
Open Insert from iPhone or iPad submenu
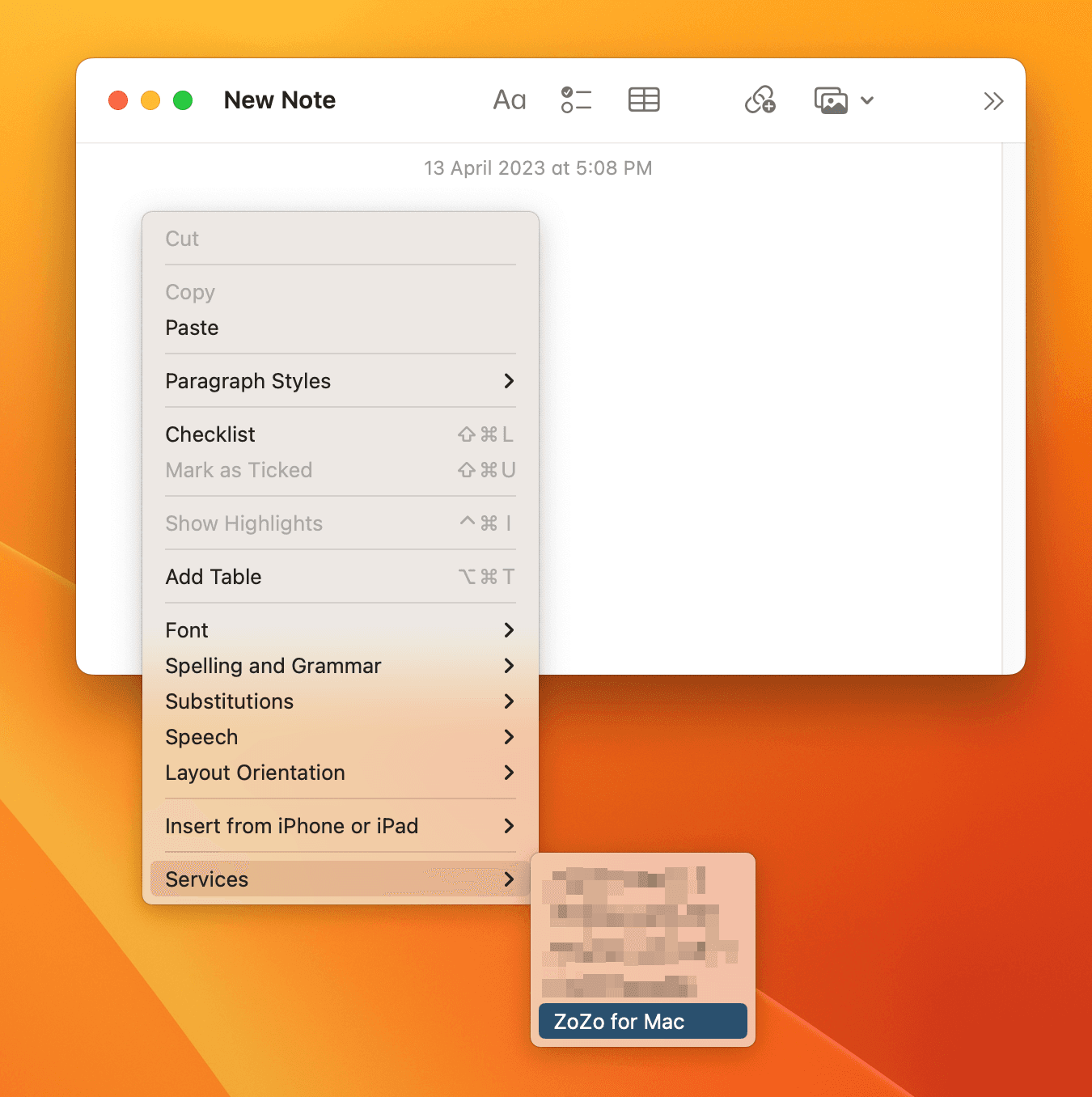341,826
